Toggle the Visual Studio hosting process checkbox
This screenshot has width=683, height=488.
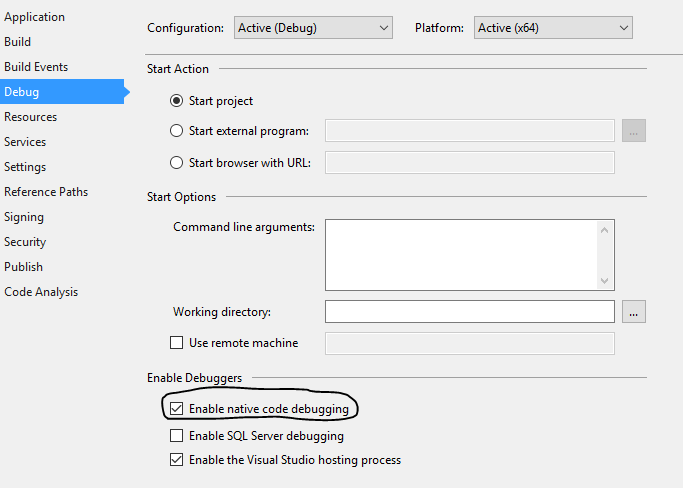click(x=177, y=460)
